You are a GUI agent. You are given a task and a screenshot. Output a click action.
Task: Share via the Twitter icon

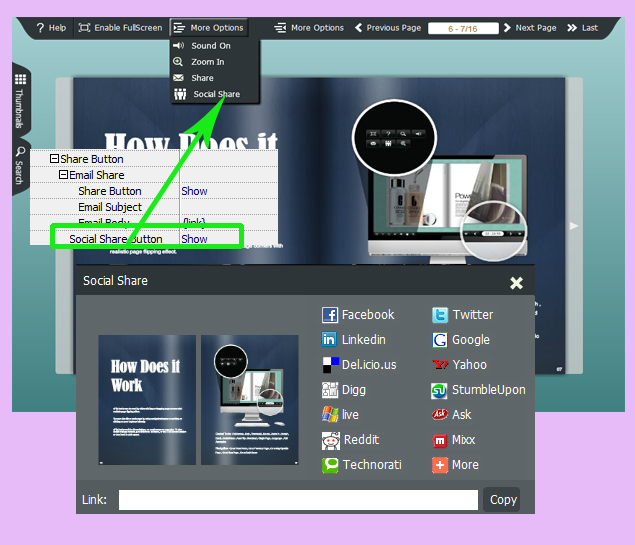[x=440, y=315]
